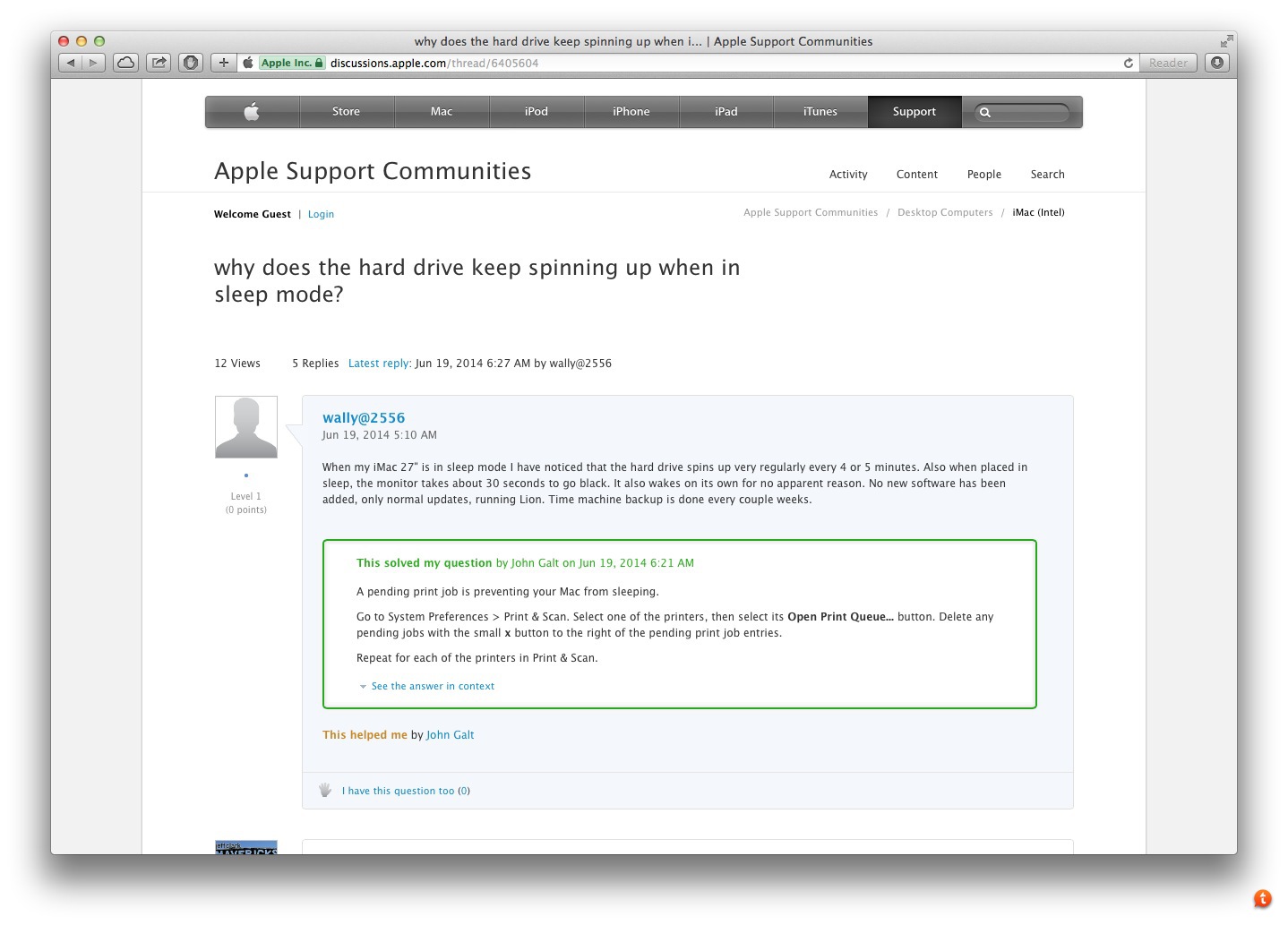1288x925 pixels.
Task: Click the 'Welcome Guest' text
Action: tap(253, 214)
